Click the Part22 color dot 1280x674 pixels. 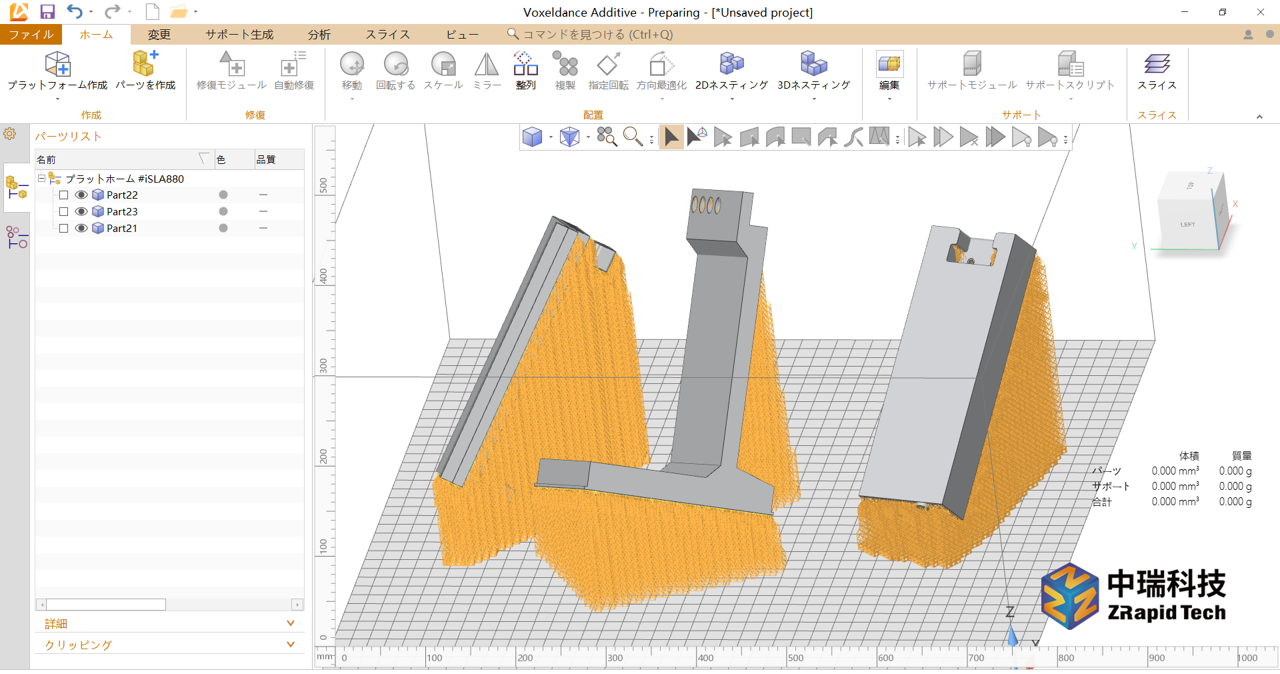click(223, 195)
